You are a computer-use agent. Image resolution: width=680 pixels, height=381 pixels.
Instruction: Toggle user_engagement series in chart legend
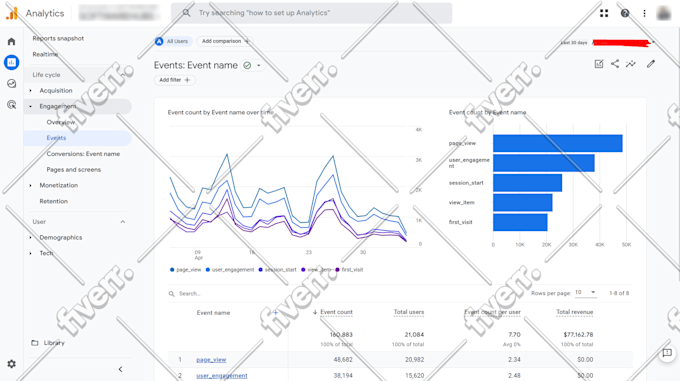[230, 270]
